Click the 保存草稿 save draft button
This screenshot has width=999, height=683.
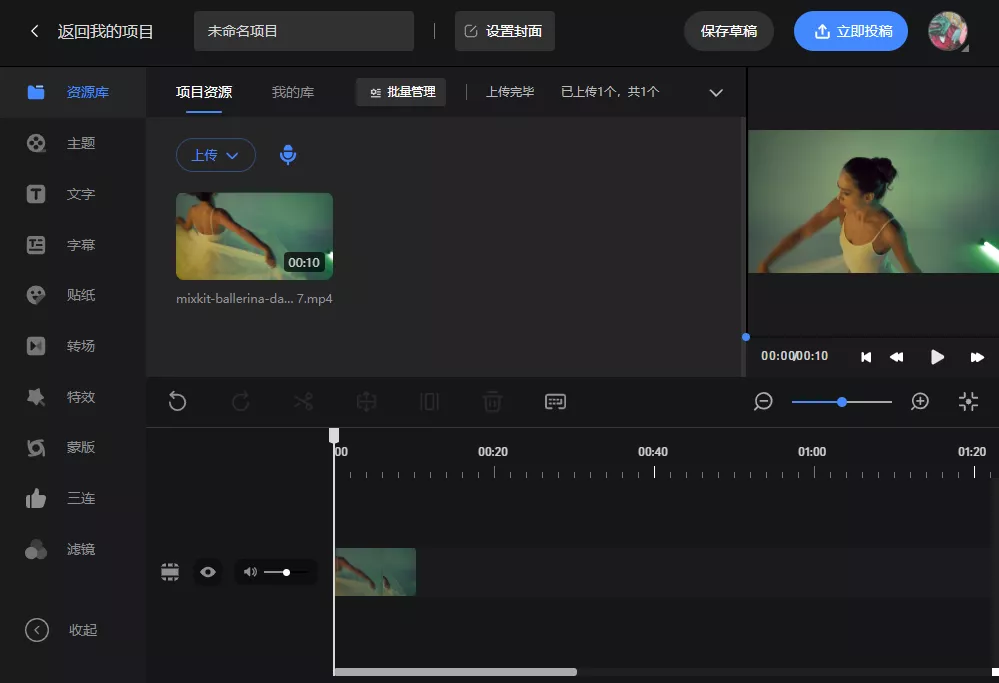[728, 31]
